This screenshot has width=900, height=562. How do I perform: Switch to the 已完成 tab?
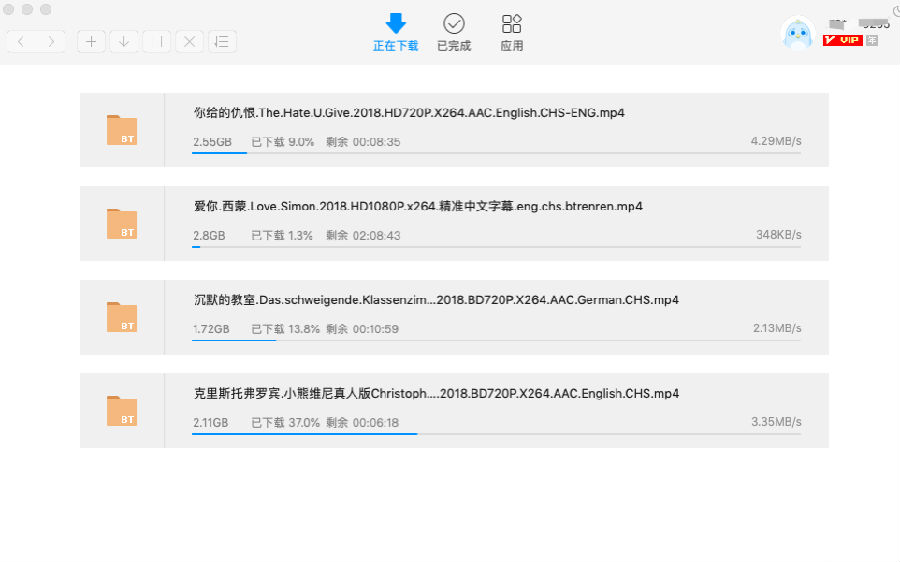tap(453, 33)
